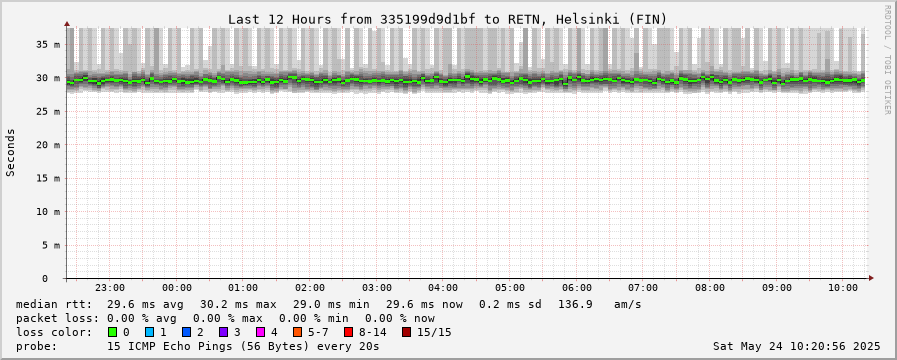
Task: Click the 10:00 time axis label
Action: pos(843,288)
